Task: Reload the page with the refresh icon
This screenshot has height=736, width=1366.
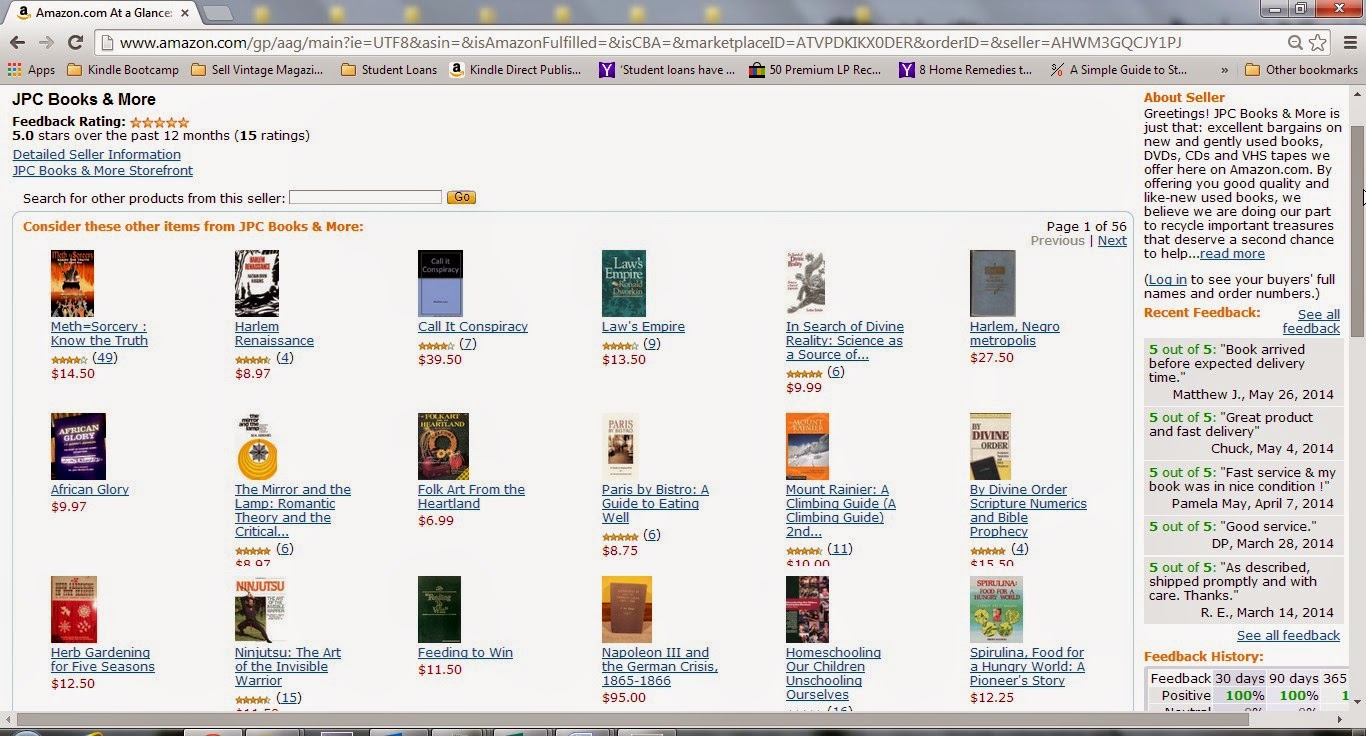Action: [x=75, y=42]
